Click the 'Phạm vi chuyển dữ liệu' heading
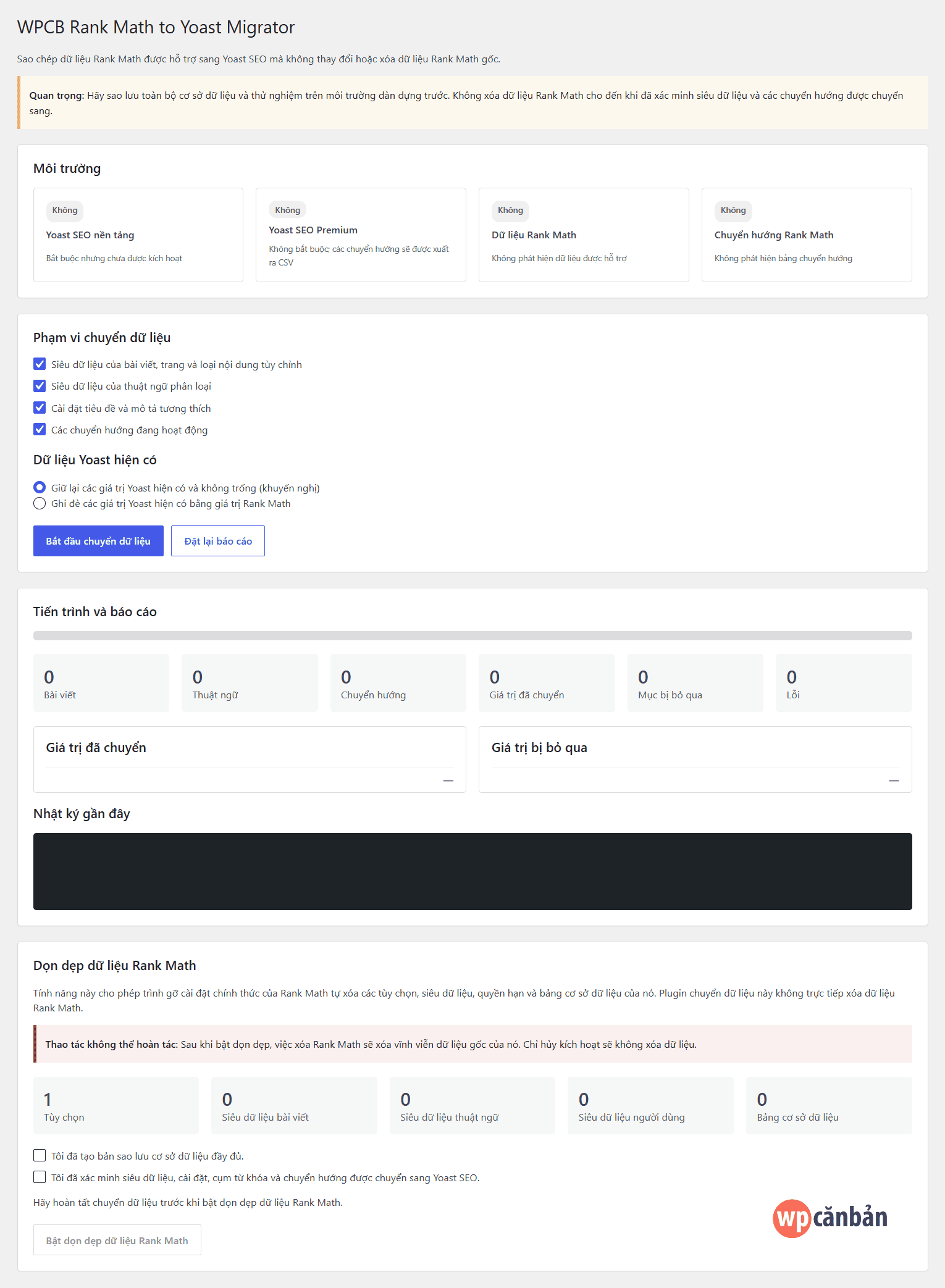Image resolution: width=945 pixels, height=1288 pixels. click(x=102, y=338)
